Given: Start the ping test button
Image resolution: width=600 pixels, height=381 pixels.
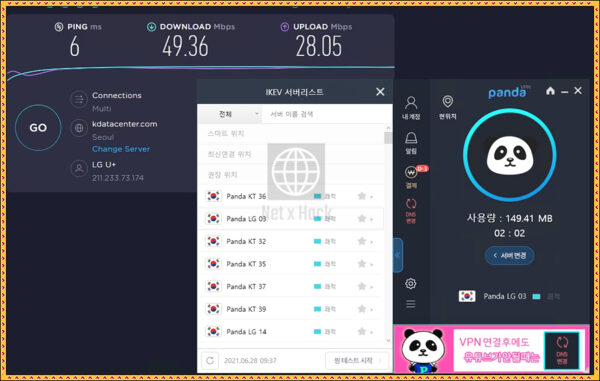Looking at the screenshot, I should (x=357, y=360).
